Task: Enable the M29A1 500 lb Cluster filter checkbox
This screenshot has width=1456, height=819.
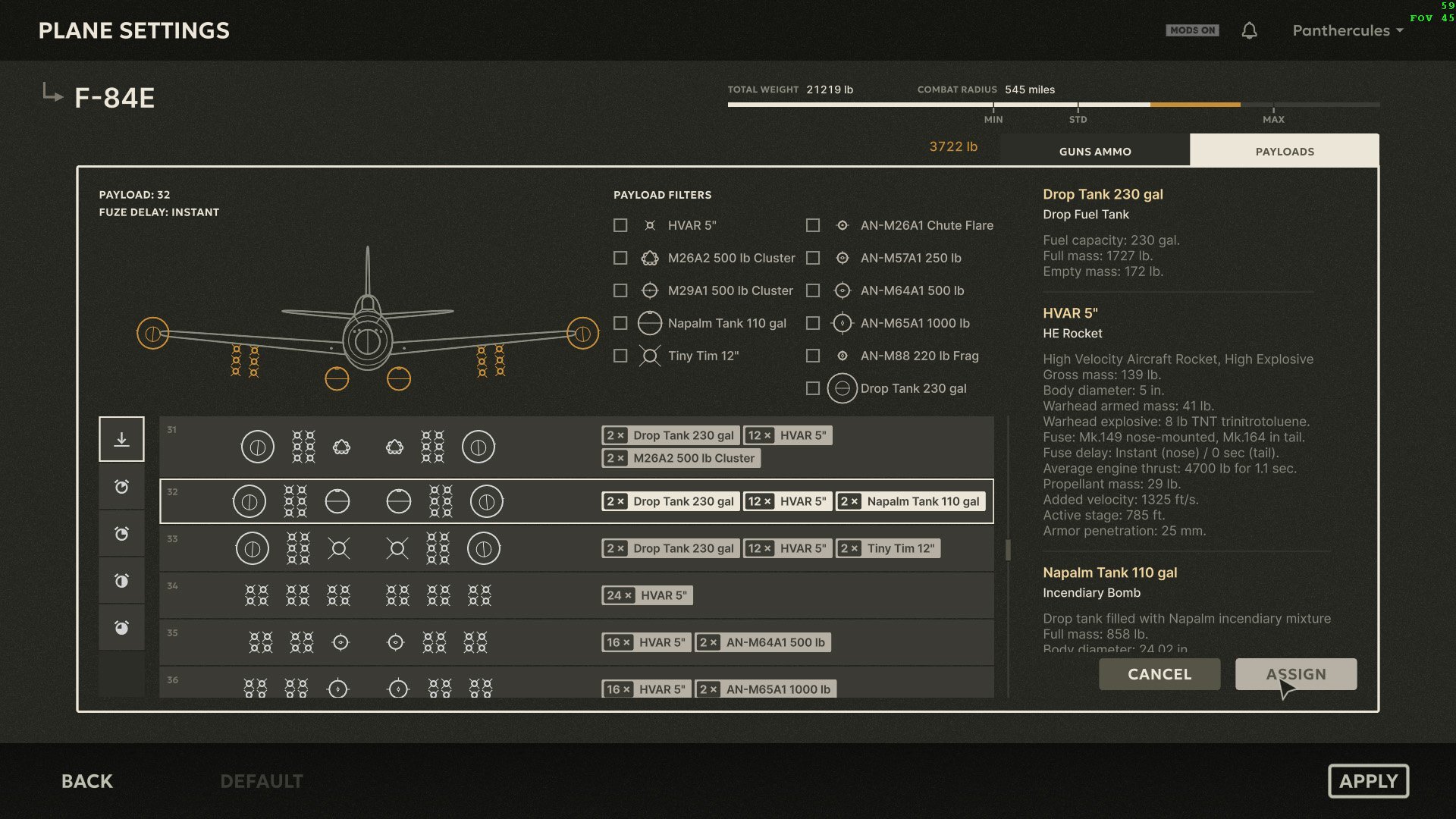Action: point(620,290)
